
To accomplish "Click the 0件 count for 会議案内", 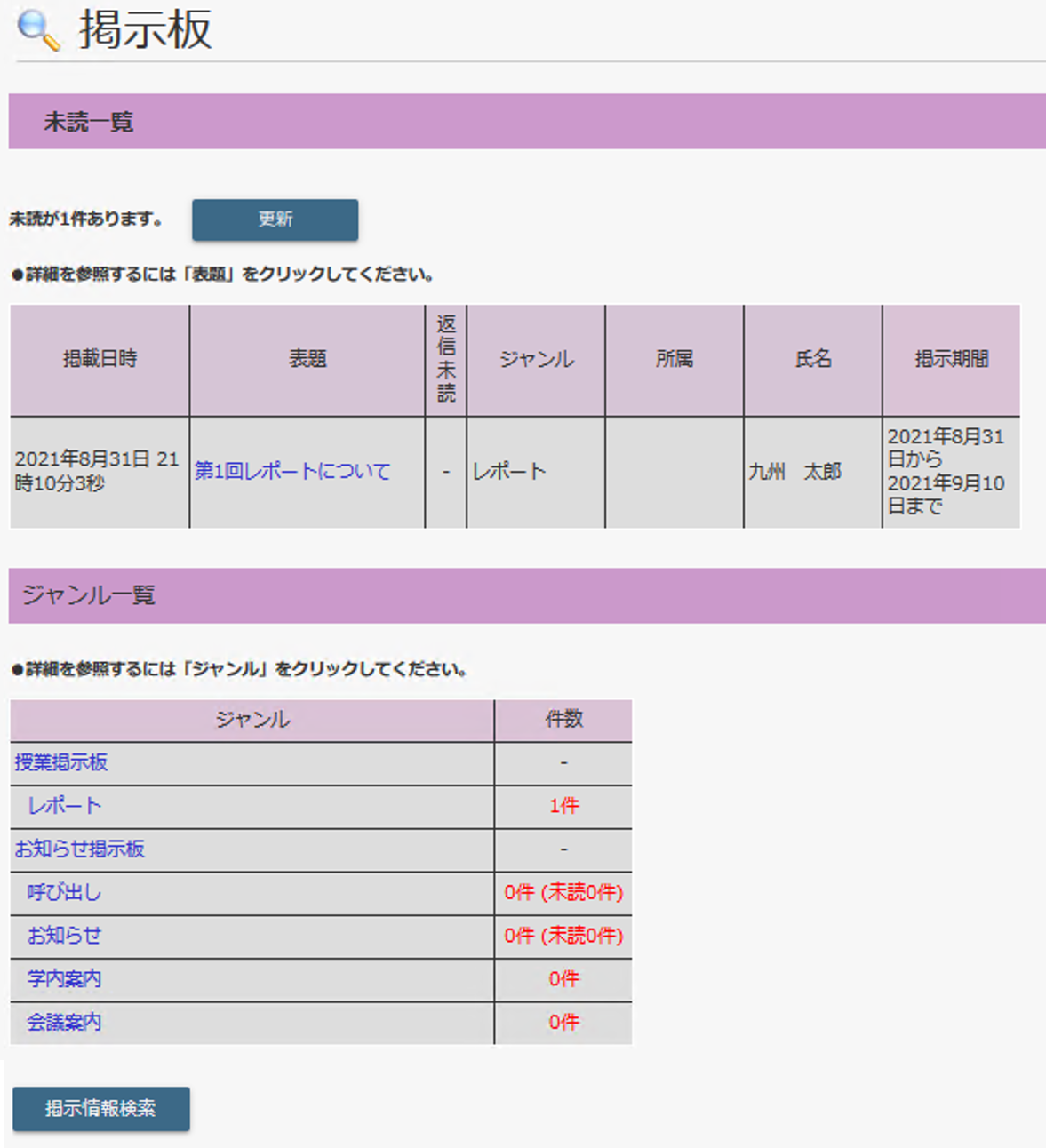I will pos(563,1023).
